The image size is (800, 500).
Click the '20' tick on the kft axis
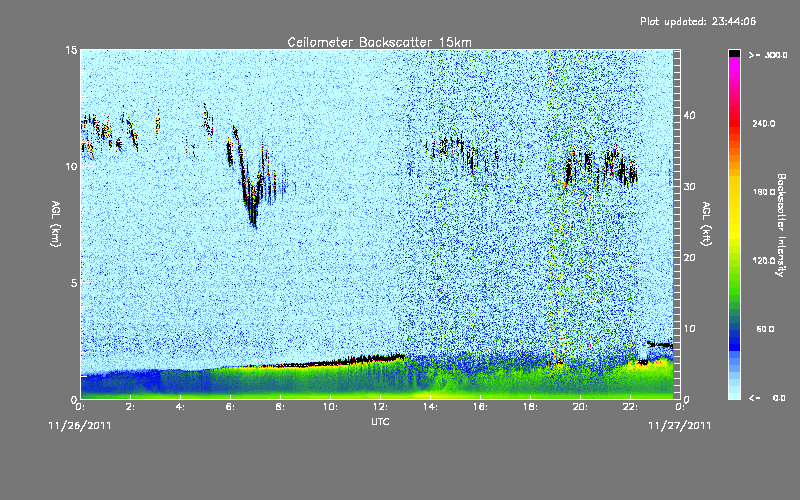689,258
